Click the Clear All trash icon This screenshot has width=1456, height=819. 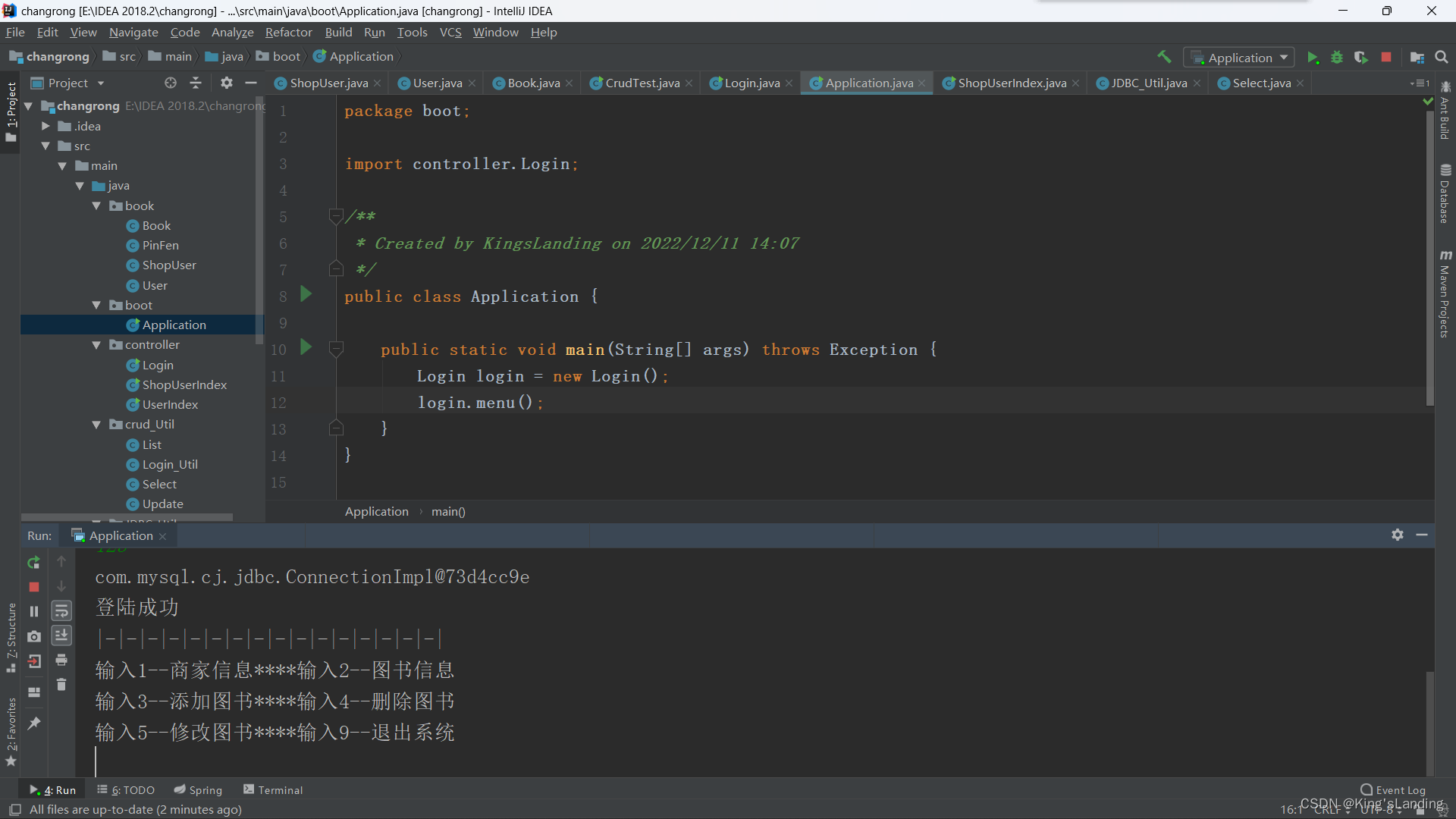pos(61,685)
